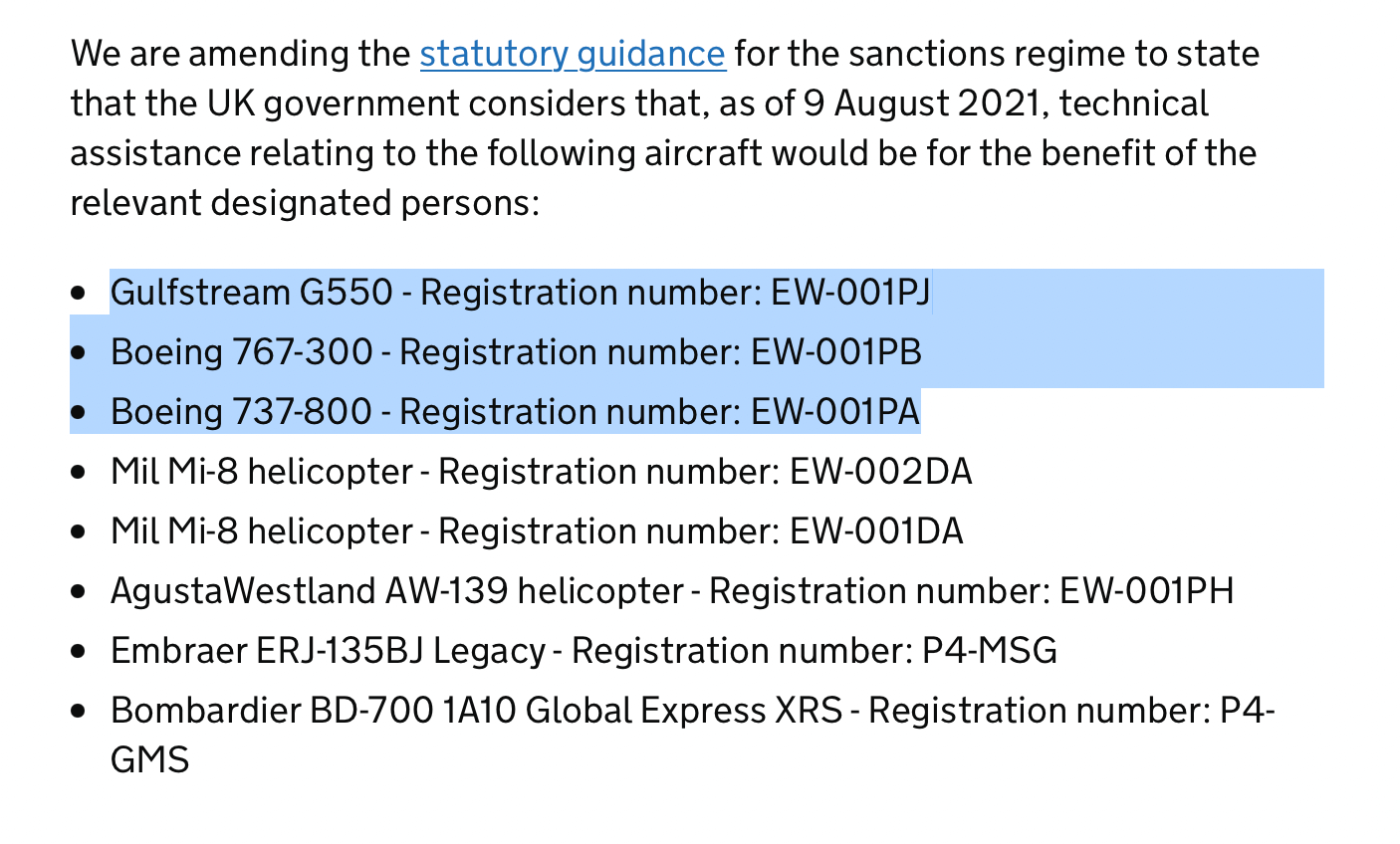Click registration number EW-001PA
The height and width of the screenshot is (844, 1400).
point(835,412)
